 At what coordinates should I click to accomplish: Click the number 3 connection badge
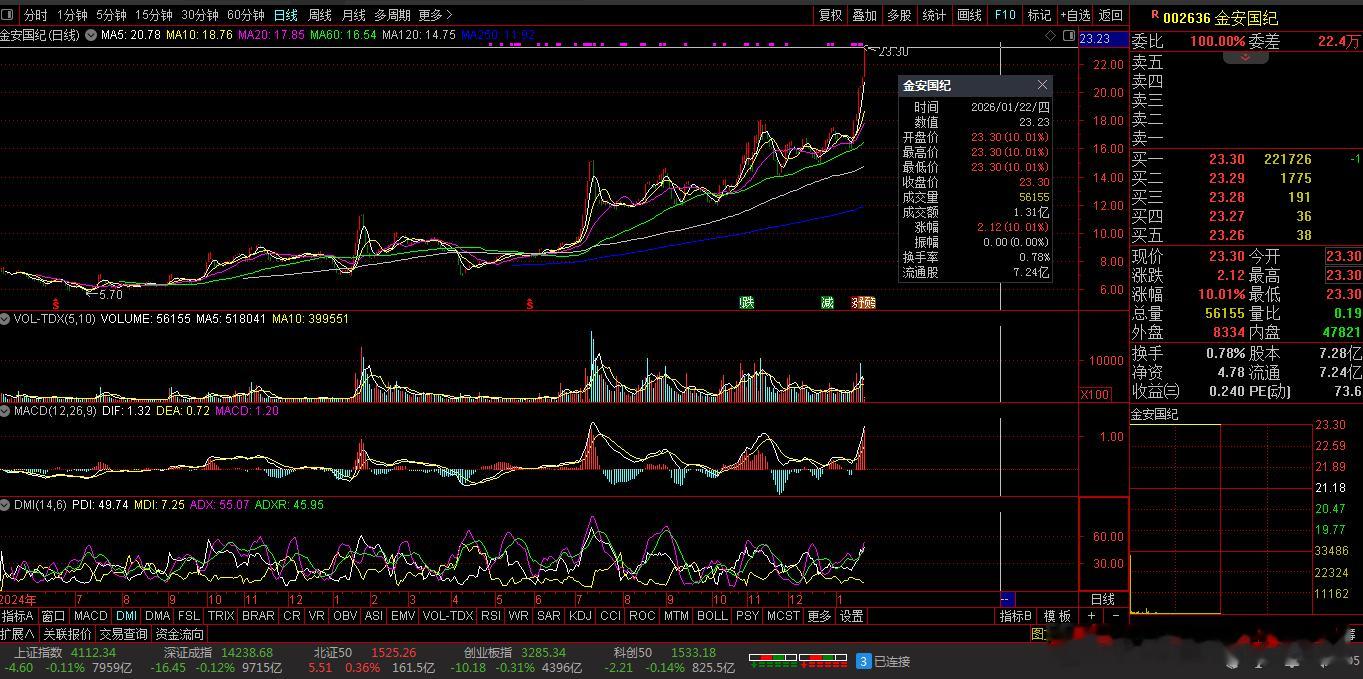point(863,661)
